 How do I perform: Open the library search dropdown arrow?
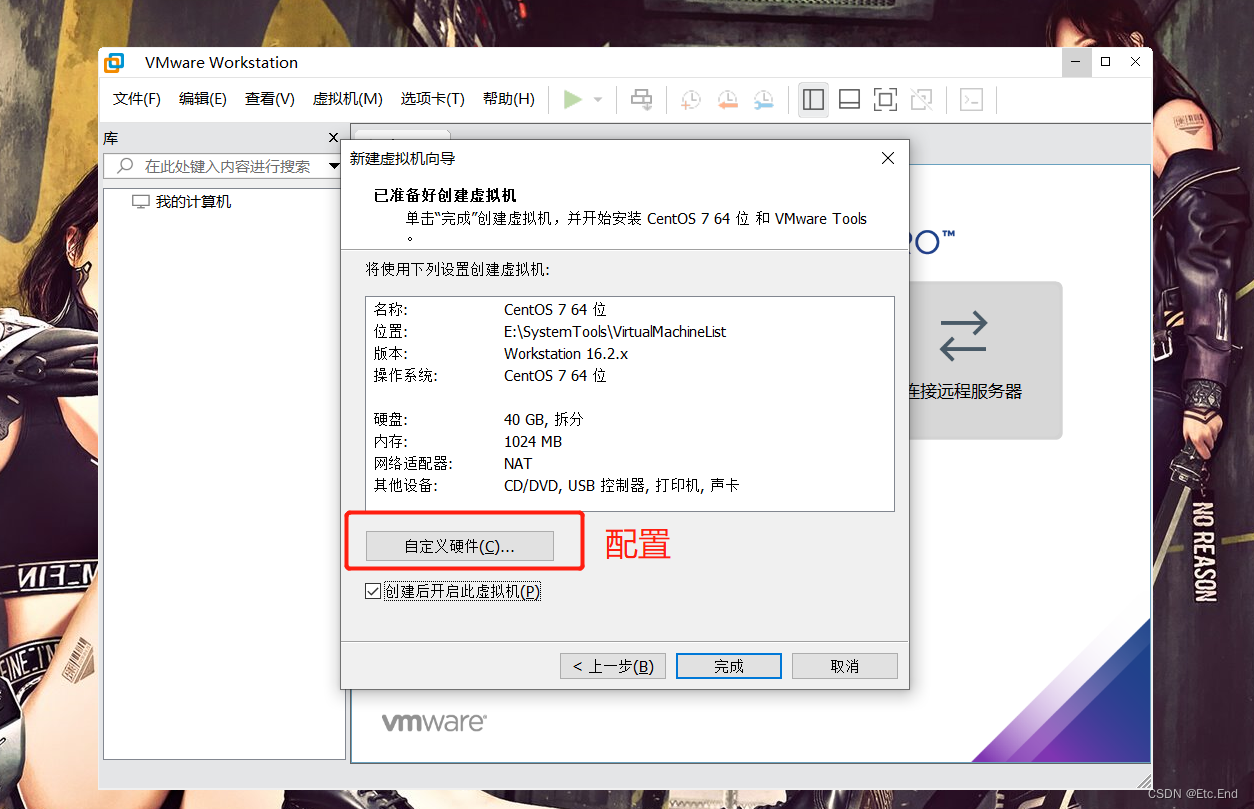click(335, 166)
